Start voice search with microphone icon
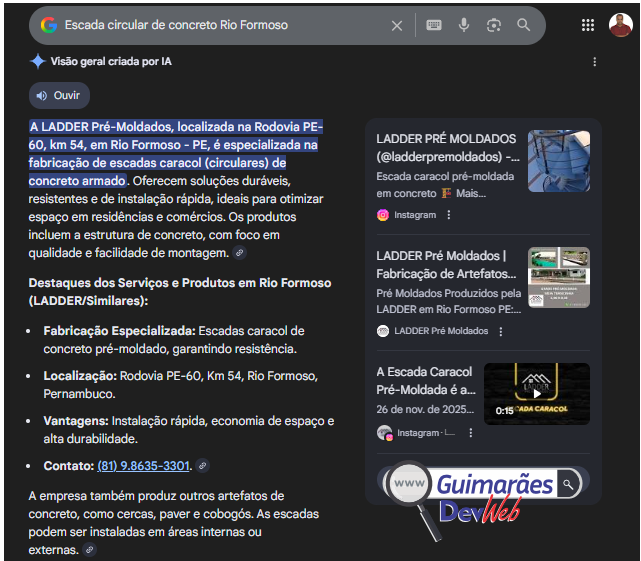The image size is (641, 561). 464,25
